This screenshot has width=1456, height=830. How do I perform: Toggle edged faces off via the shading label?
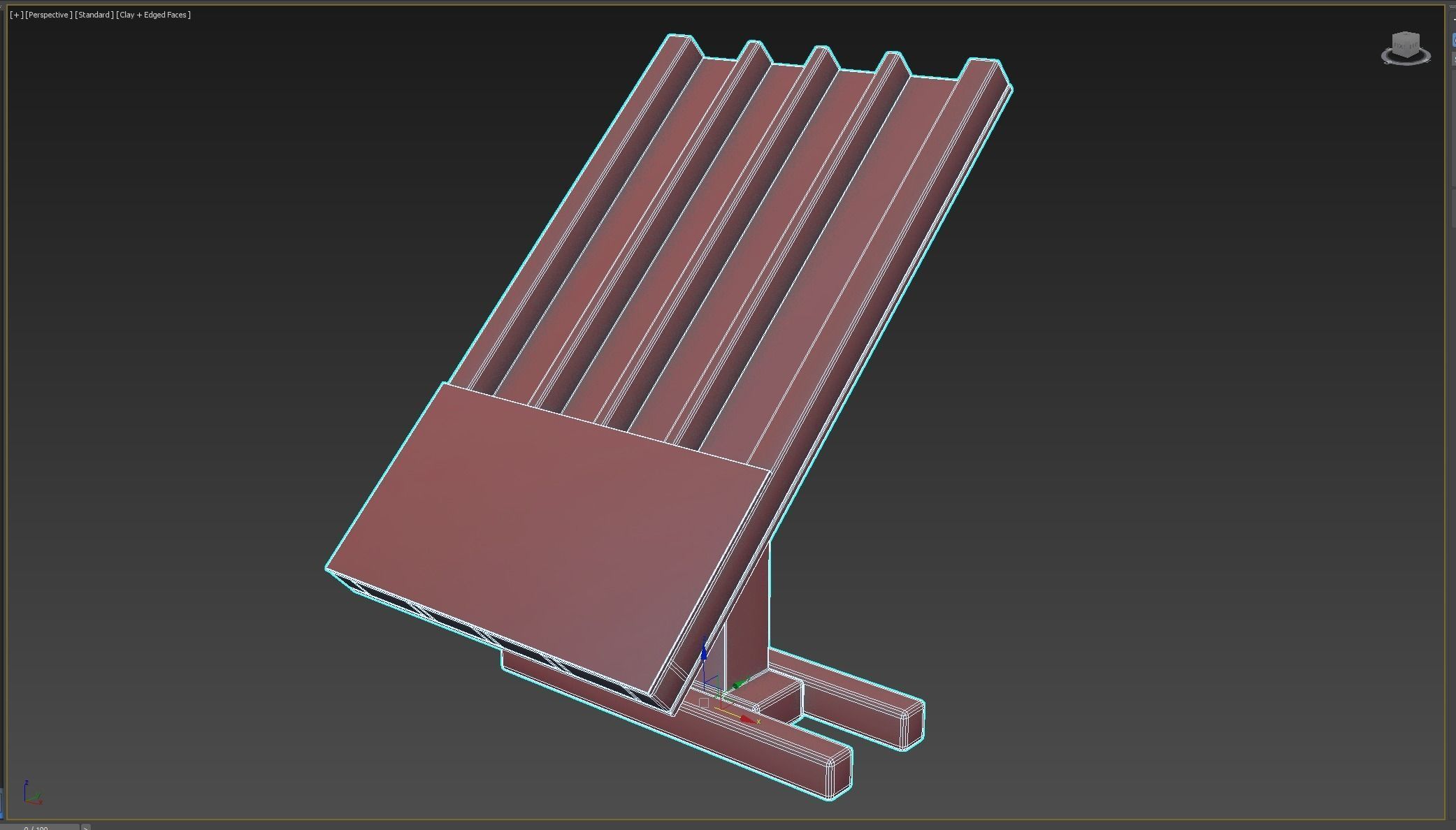click(x=154, y=14)
